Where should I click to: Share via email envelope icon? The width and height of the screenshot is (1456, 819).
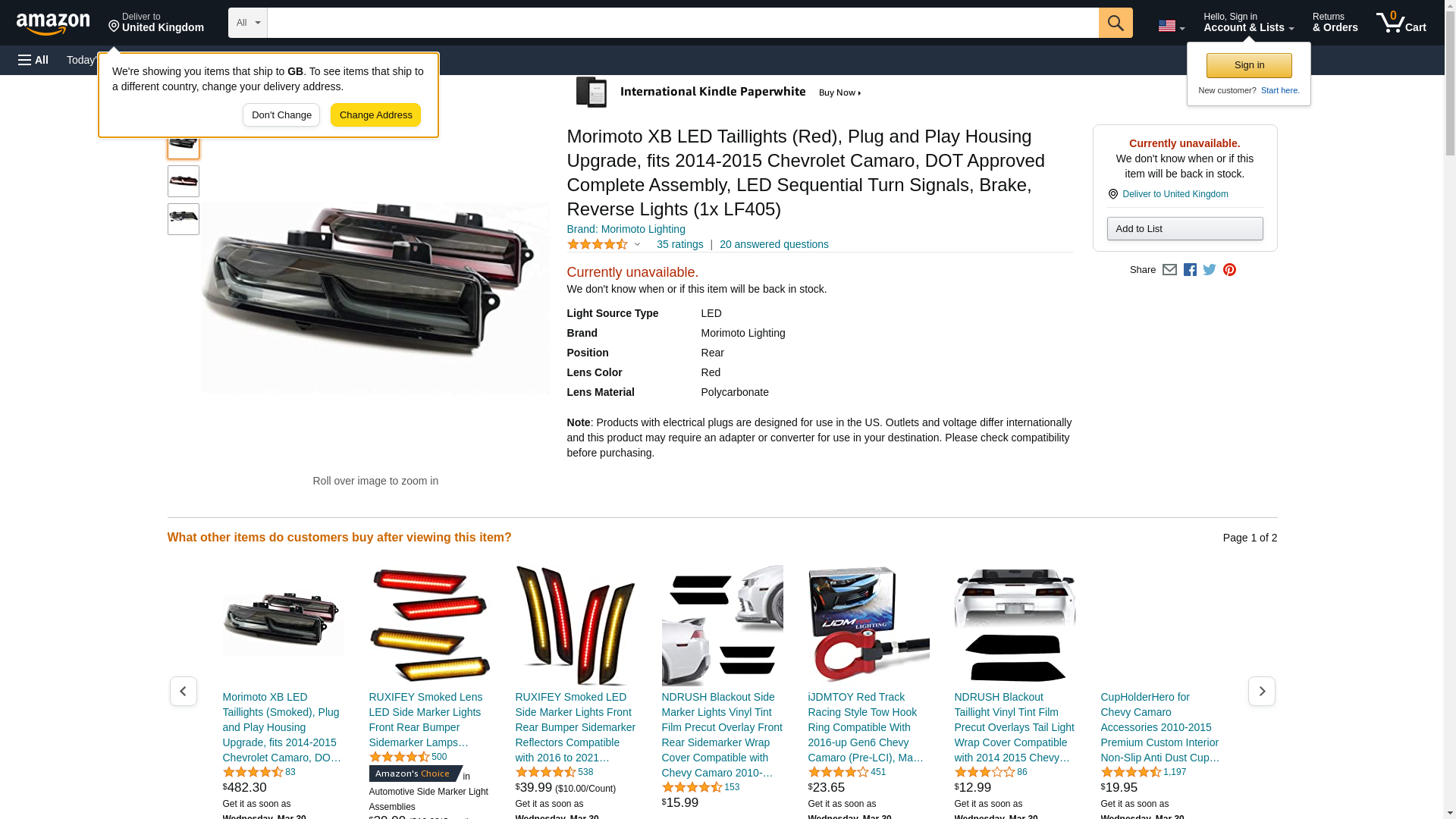[1169, 270]
